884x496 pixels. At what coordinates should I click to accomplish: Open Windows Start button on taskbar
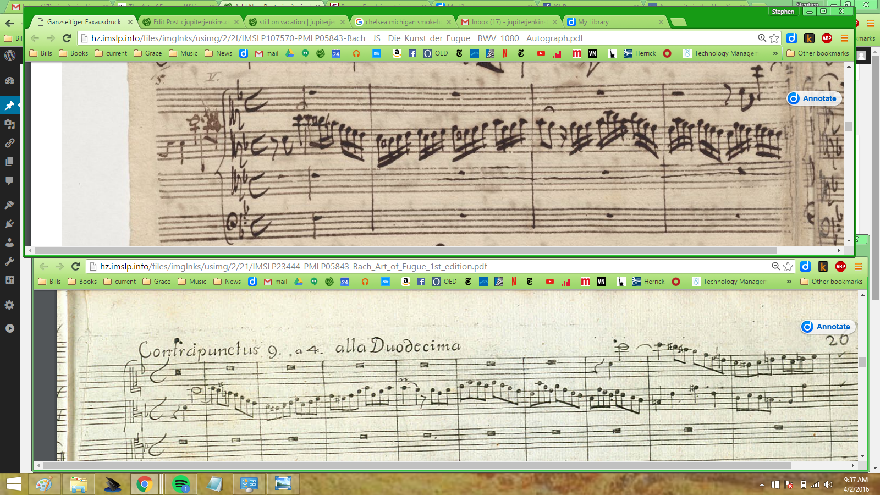(14, 484)
